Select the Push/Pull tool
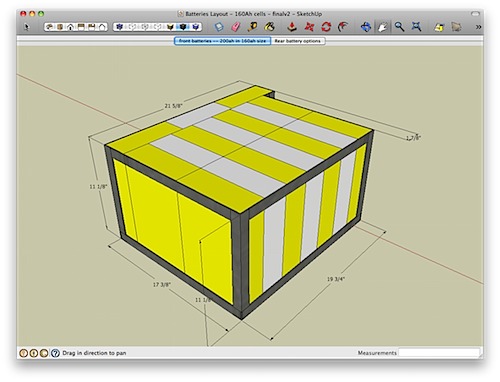500x382 pixels. 292,27
